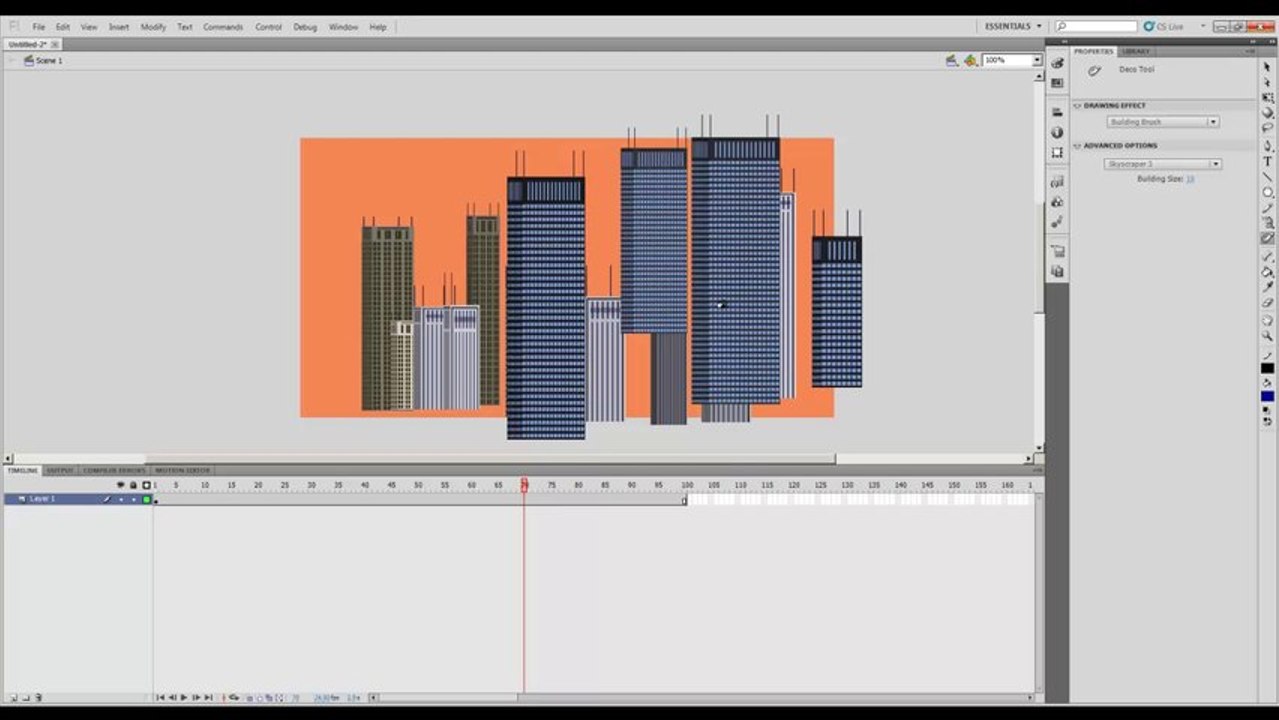Select the Lasso tool
The image size is (1279, 720).
(x=1267, y=127)
